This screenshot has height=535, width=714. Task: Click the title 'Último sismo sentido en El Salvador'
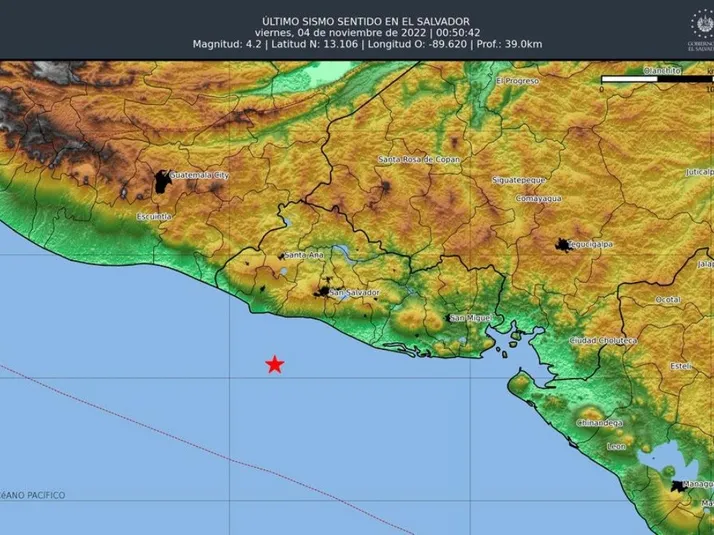[x=365, y=21]
